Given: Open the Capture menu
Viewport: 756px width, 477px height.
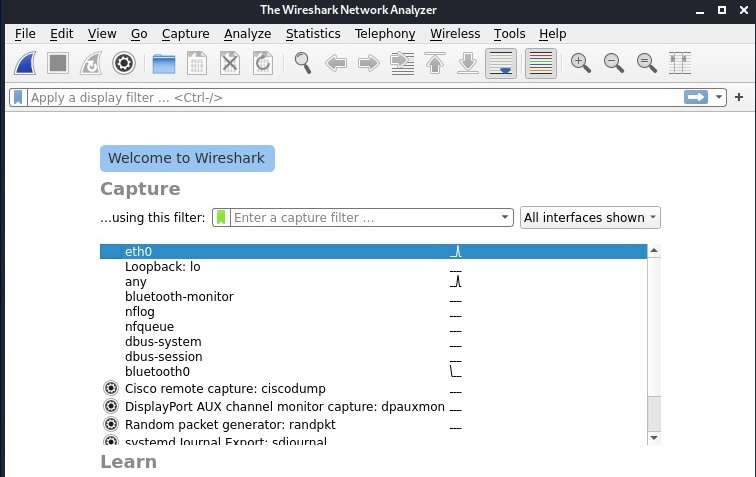Looking at the screenshot, I should pos(186,34).
